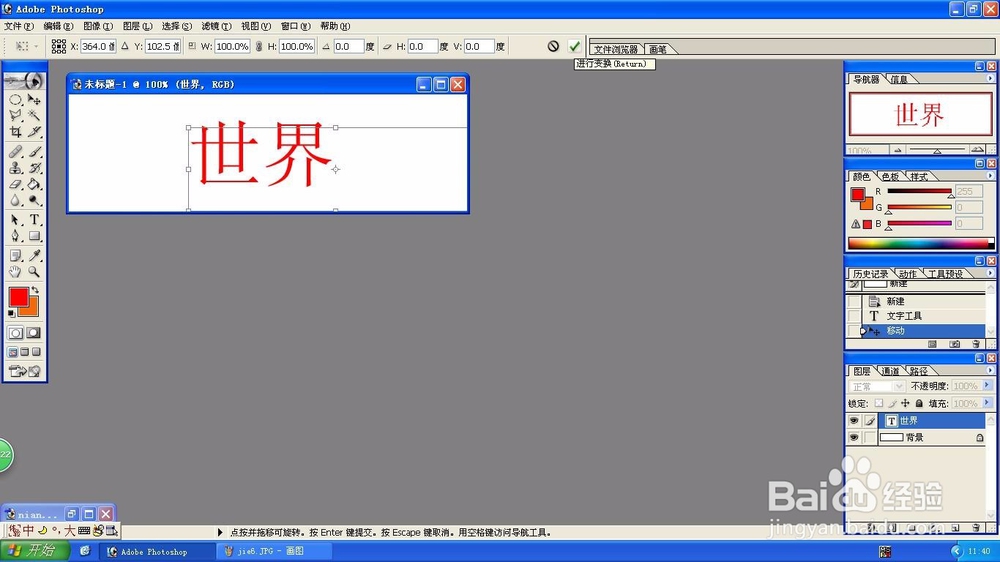This screenshot has width=1000, height=562.
Task: Select the Brush tool
Action: tap(34, 152)
